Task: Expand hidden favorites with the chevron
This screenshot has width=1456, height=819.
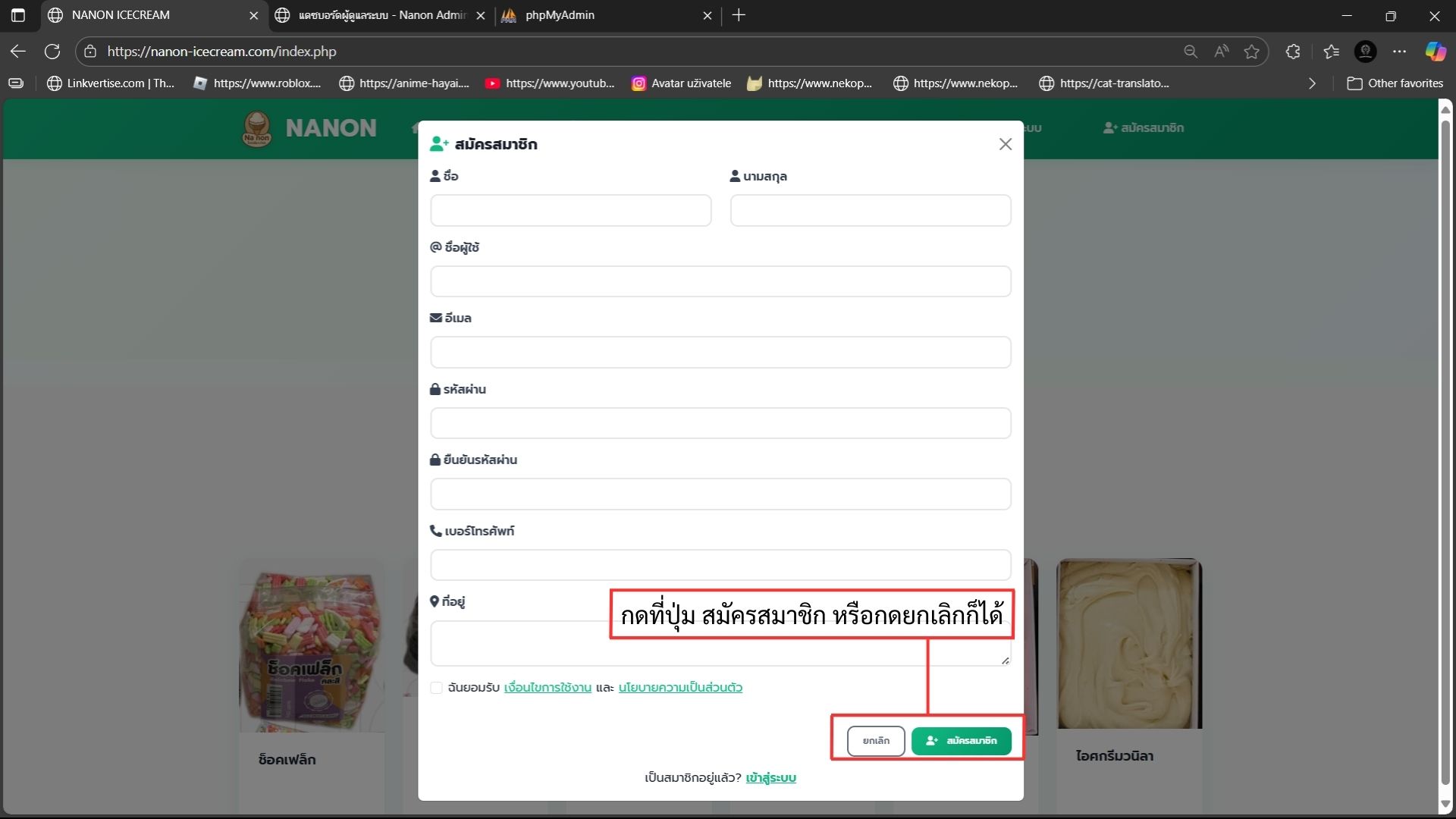Action: pyautogui.click(x=1313, y=83)
